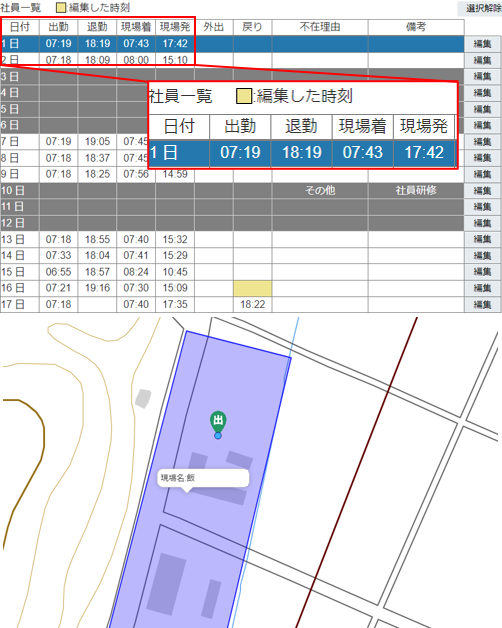Edit the 13日 row
This screenshot has height=628, width=502.
[482, 240]
